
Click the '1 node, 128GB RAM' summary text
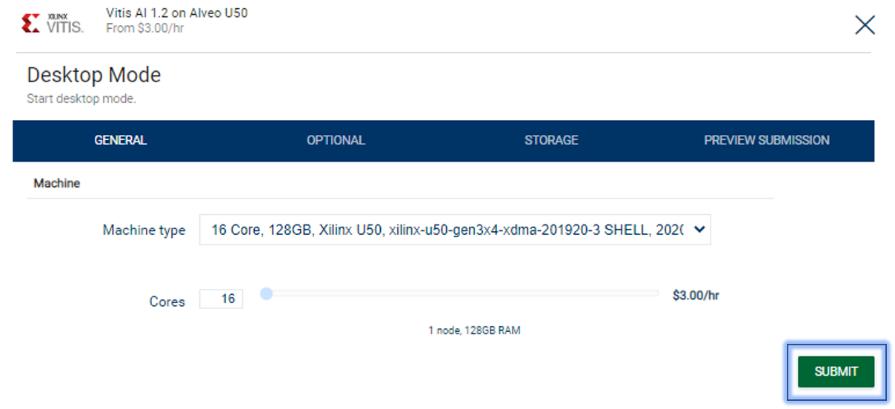474,330
